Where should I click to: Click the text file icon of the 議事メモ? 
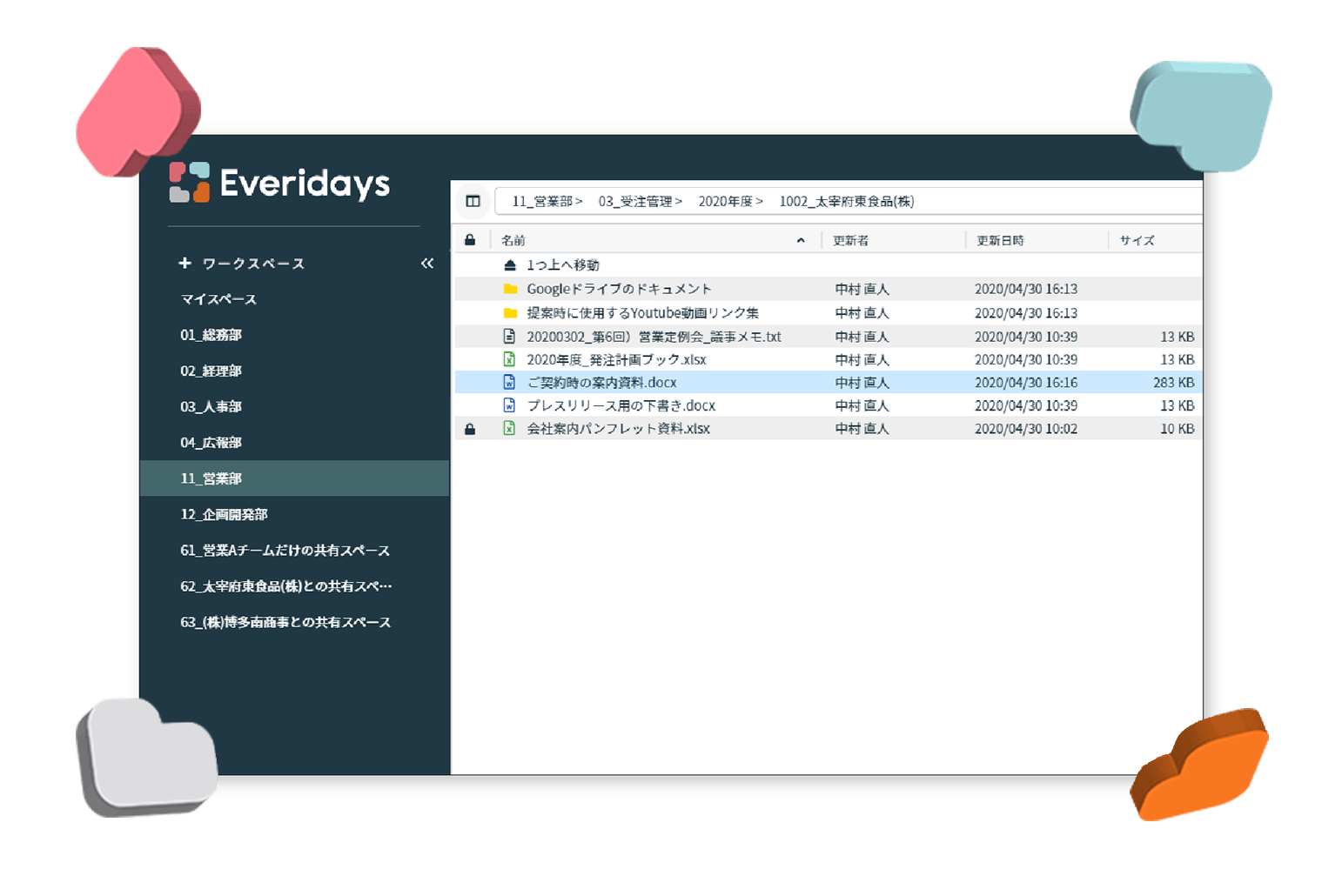pos(508,336)
